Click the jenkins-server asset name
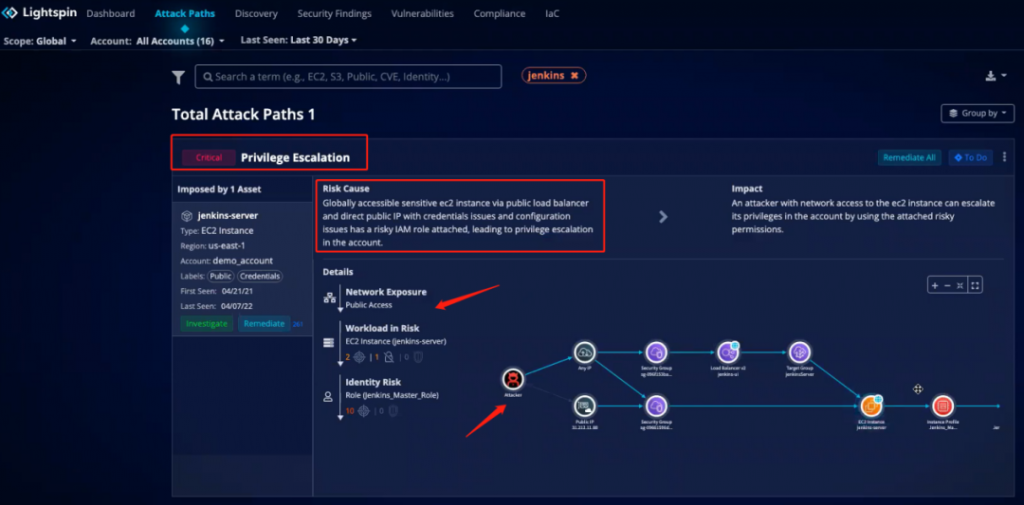The width and height of the screenshot is (1024, 505). (x=228, y=216)
